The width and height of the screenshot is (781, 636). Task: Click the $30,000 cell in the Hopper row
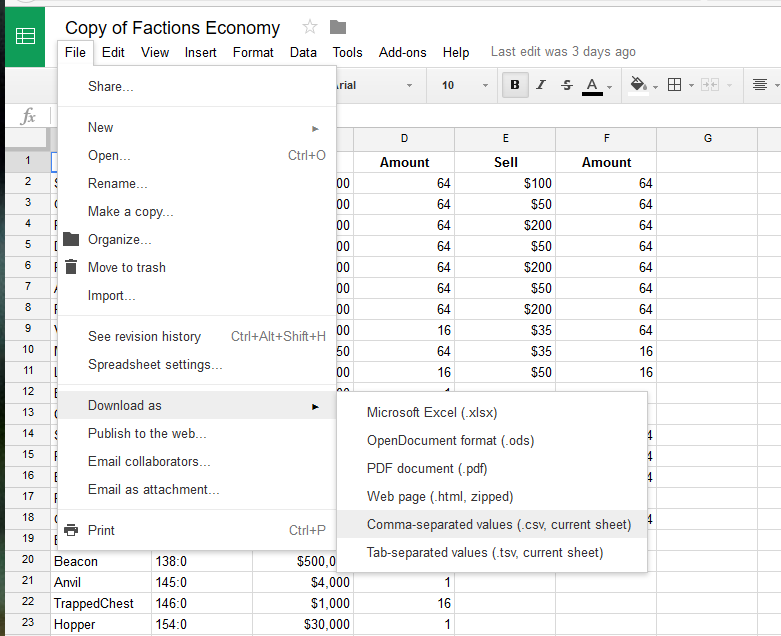[x=303, y=624]
